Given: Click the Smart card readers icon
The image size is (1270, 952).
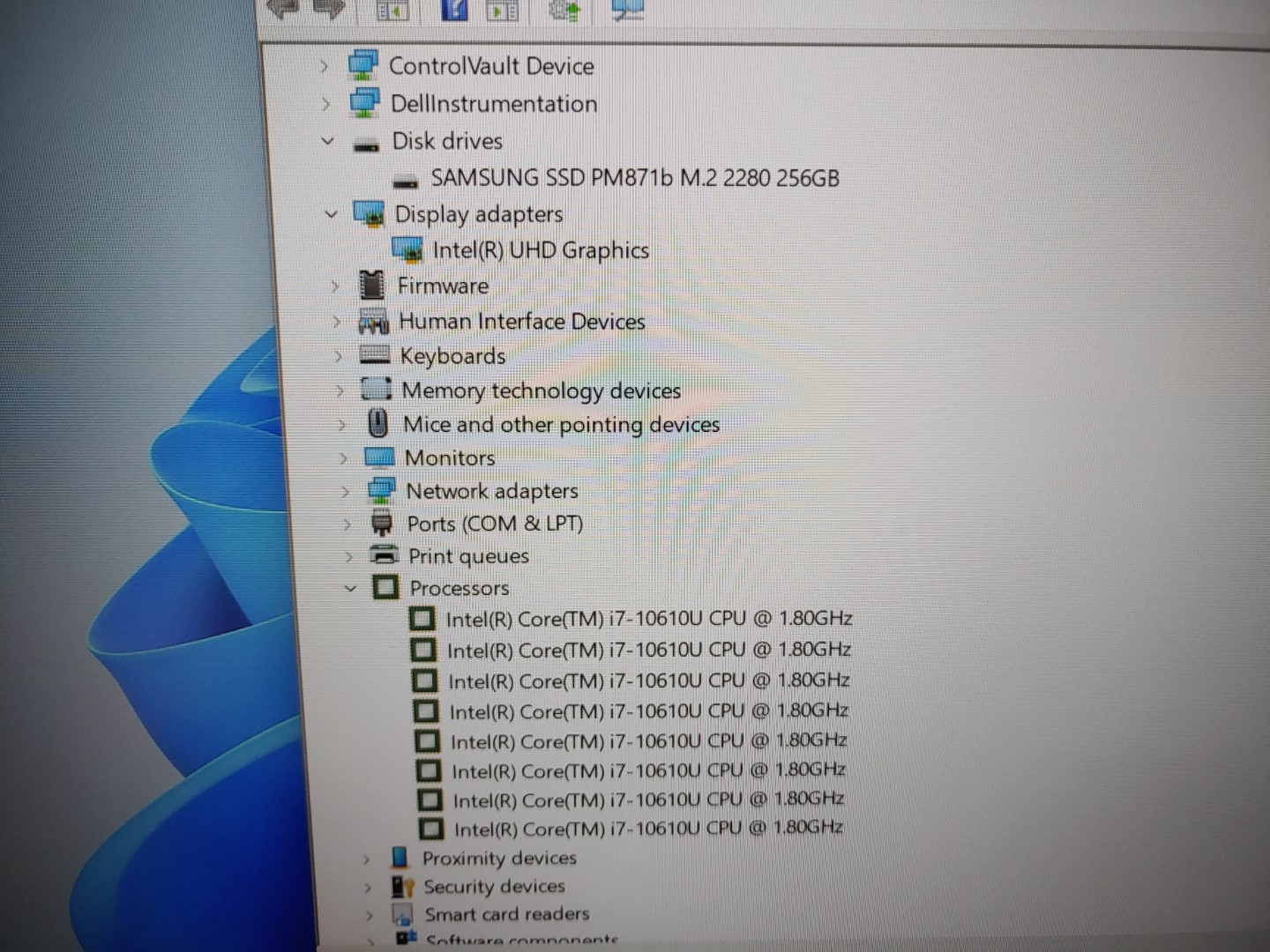Looking at the screenshot, I should click(x=402, y=913).
